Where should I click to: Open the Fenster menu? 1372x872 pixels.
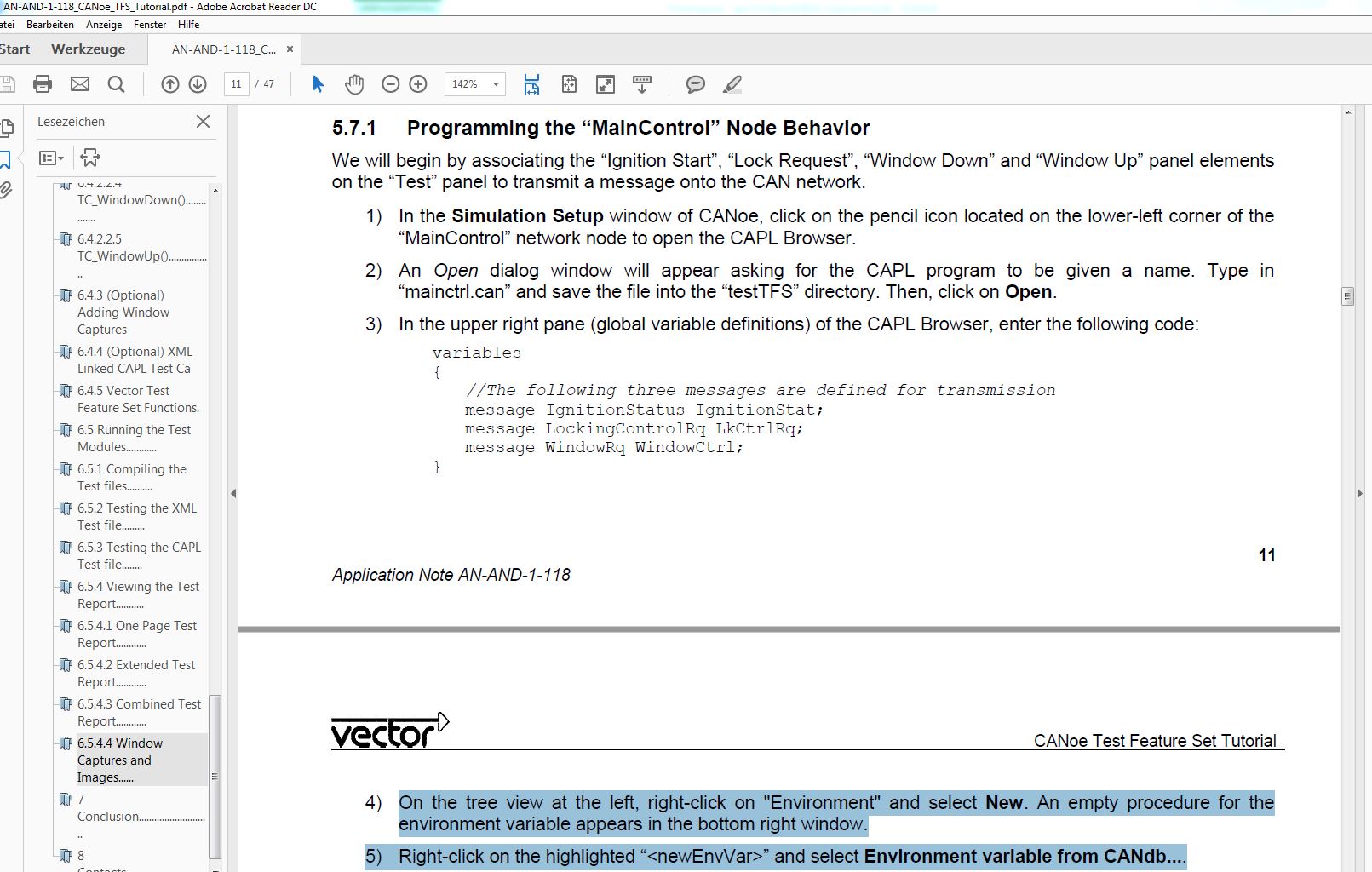(x=150, y=25)
